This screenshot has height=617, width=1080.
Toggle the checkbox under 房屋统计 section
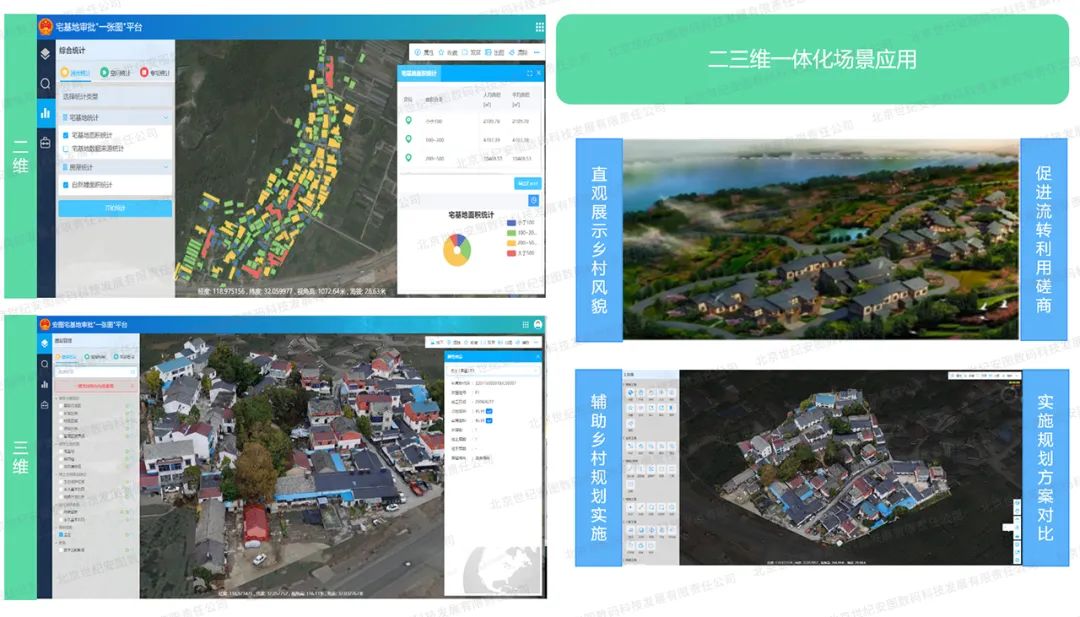(66, 184)
